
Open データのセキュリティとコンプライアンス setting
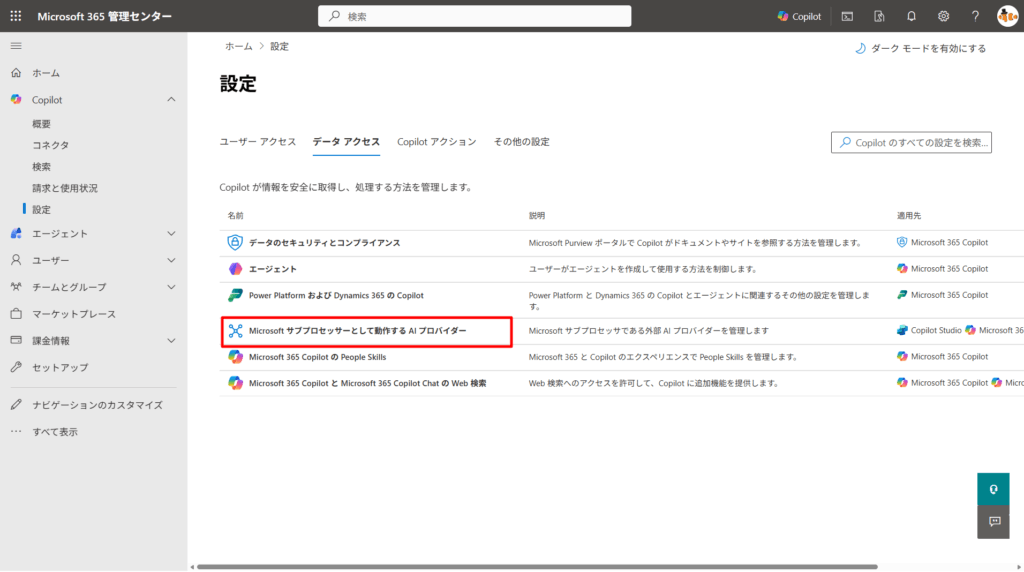[324, 243]
